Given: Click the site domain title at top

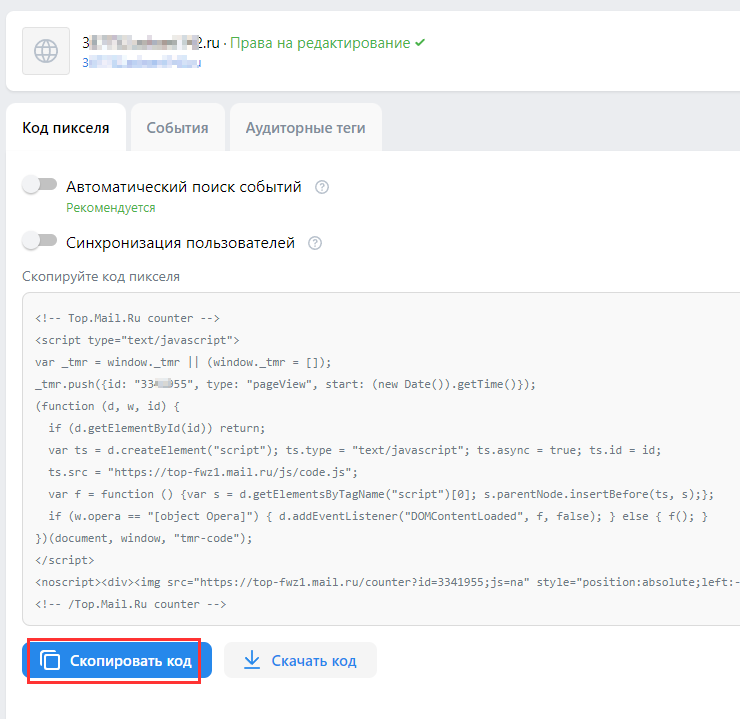Looking at the screenshot, I should point(150,43).
